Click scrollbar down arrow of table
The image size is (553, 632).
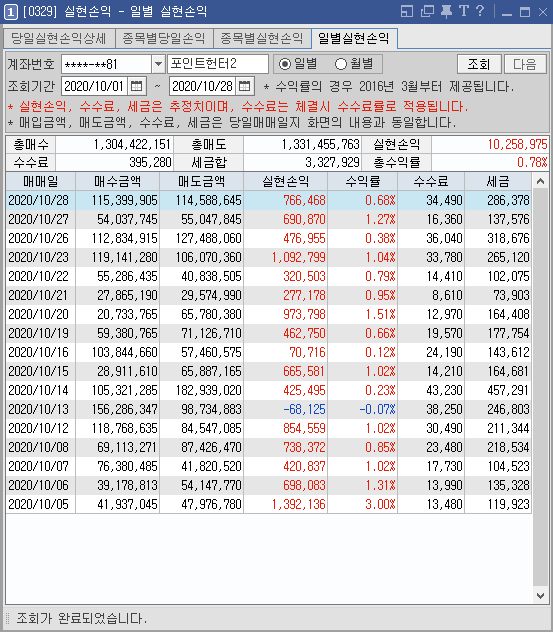click(x=540, y=595)
